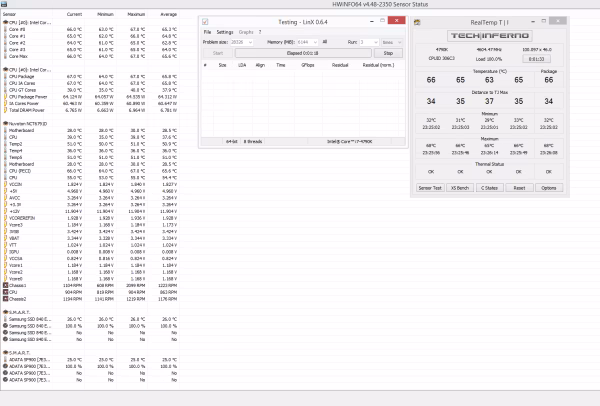Click the 'CPU GT Cores' row label
The image size is (600, 406).
[x=23, y=90]
